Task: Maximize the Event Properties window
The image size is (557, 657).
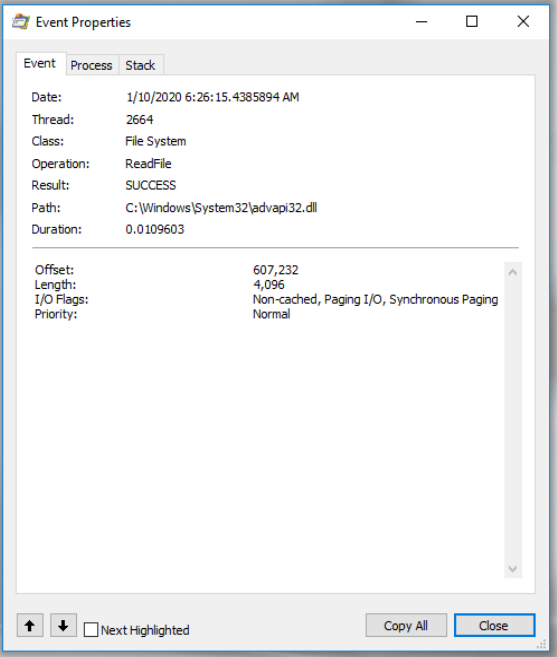Action: (472, 22)
